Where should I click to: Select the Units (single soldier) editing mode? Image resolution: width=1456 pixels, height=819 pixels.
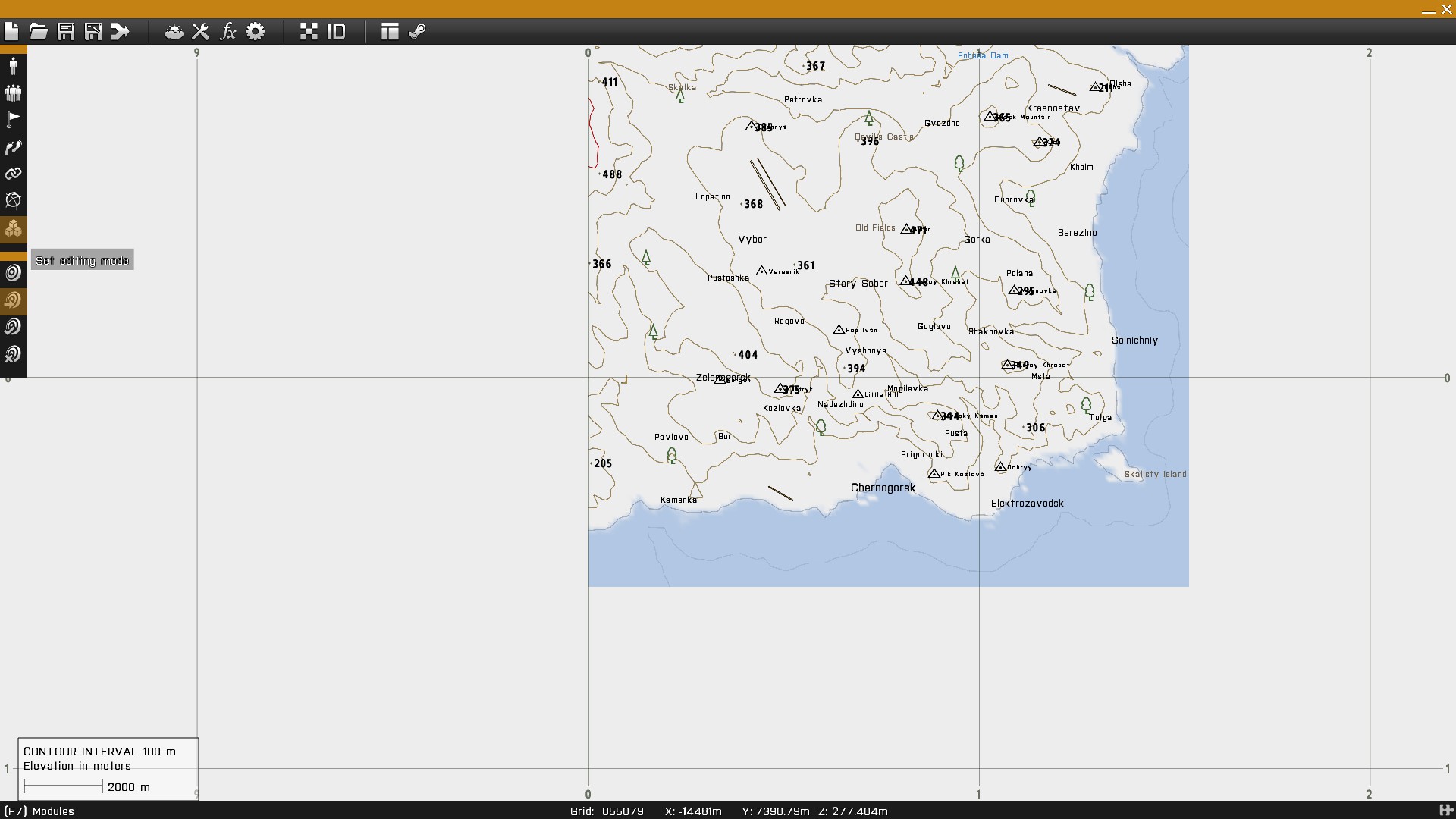[x=13, y=66]
